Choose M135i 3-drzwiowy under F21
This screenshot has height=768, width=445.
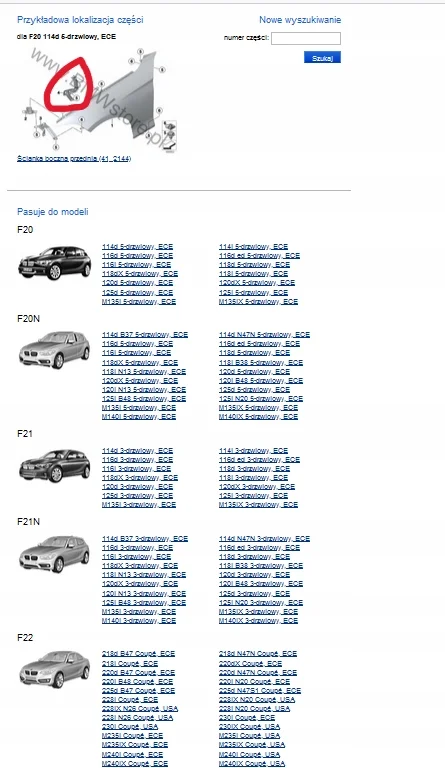click(x=139, y=505)
